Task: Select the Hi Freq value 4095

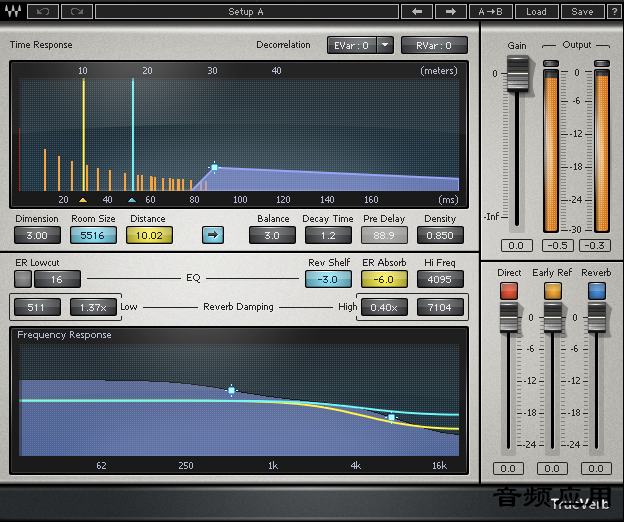Action: click(x=440, y=279)
